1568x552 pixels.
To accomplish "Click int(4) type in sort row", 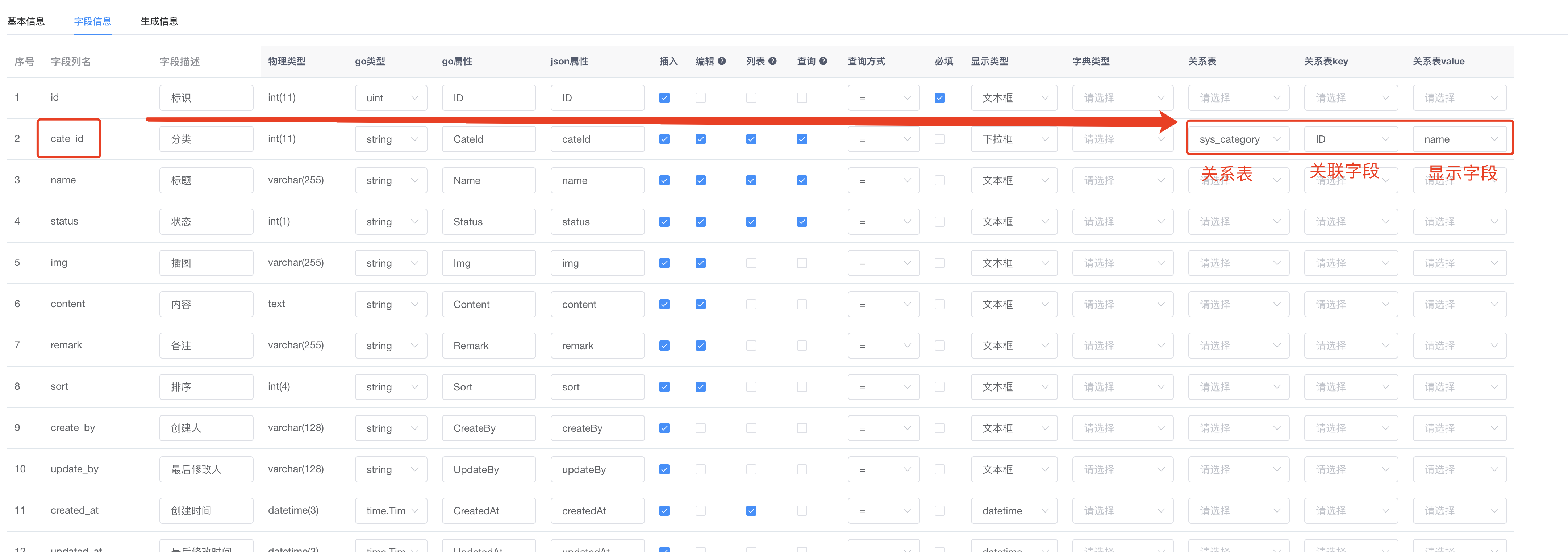I will 279,386.
